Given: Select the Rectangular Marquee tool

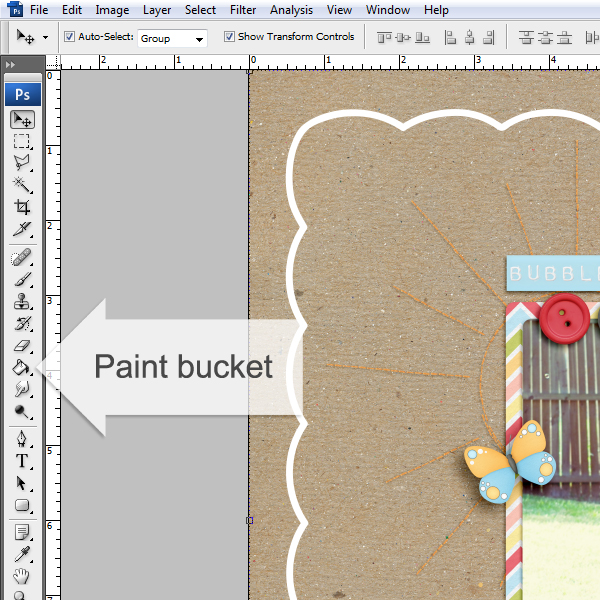Looking at the screenshot, I should [x=22, y=141].
